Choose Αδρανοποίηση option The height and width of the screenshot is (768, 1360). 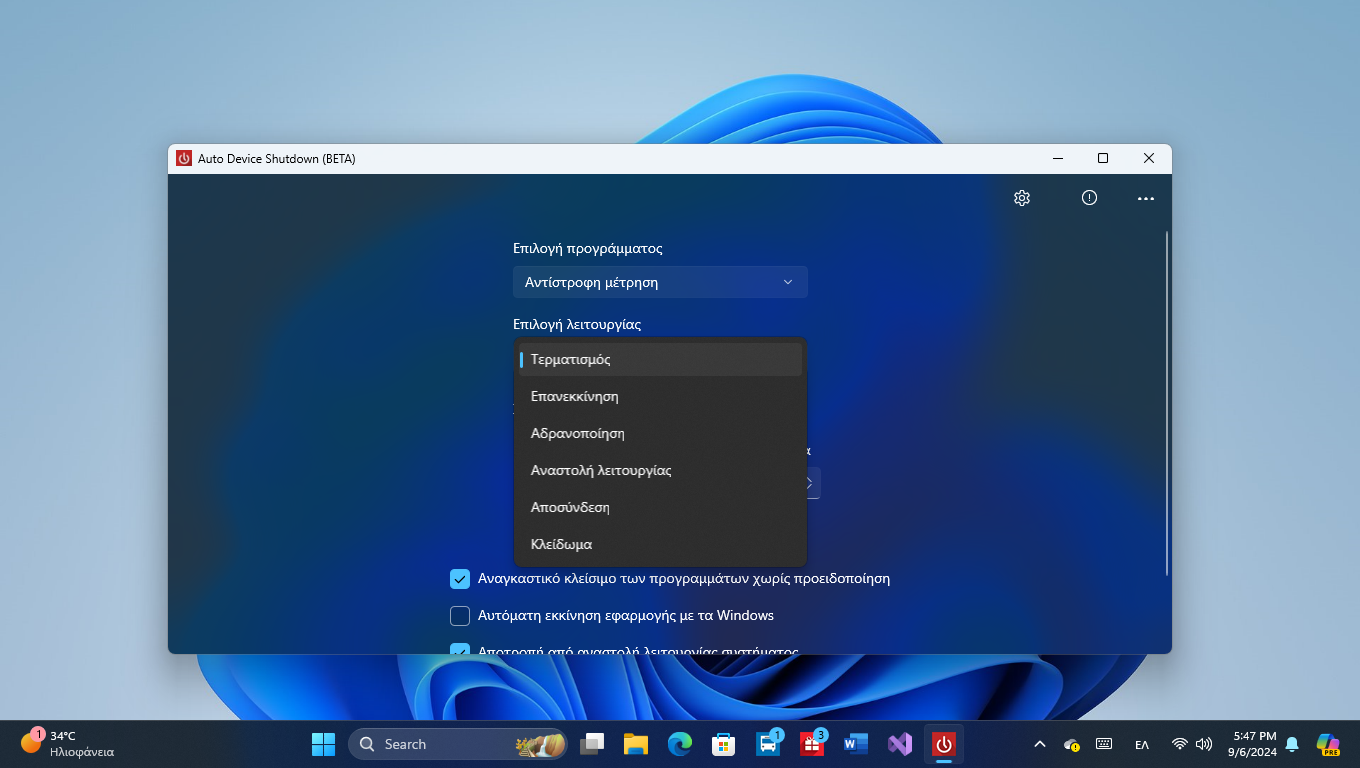coord(660,433)
